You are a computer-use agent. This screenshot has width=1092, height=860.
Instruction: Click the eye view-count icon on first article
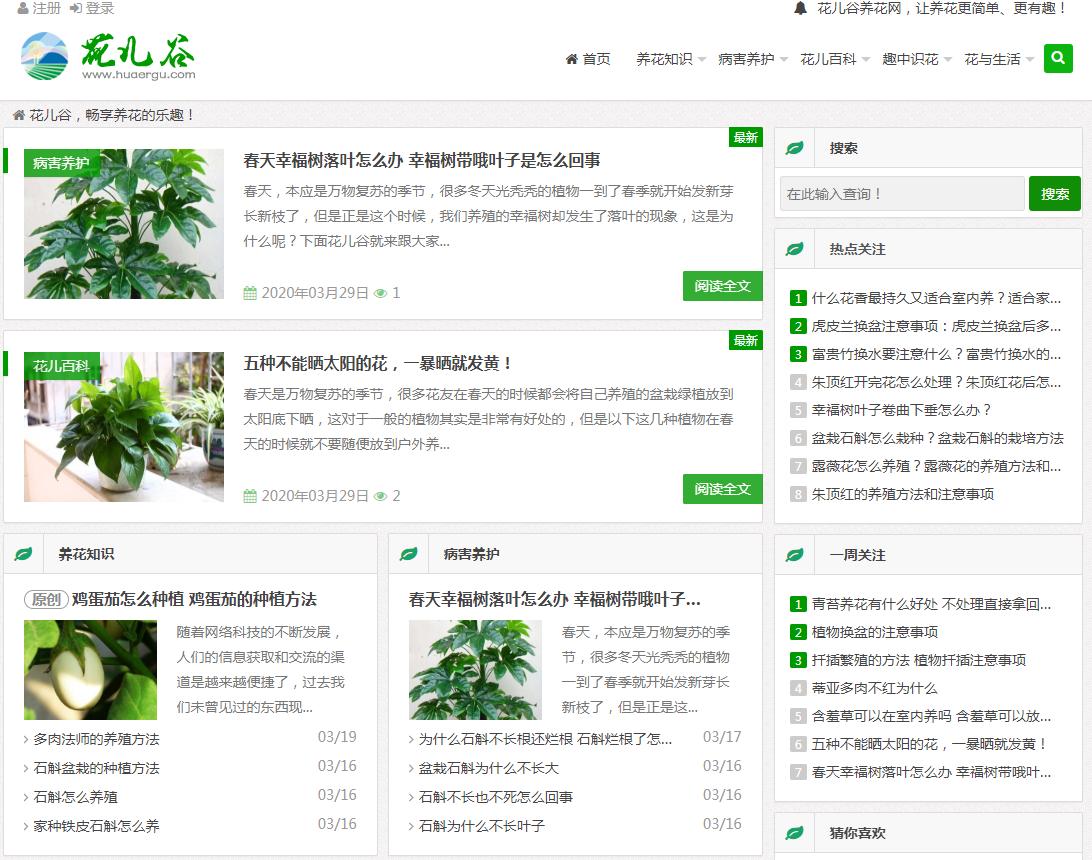click(380, 293)
